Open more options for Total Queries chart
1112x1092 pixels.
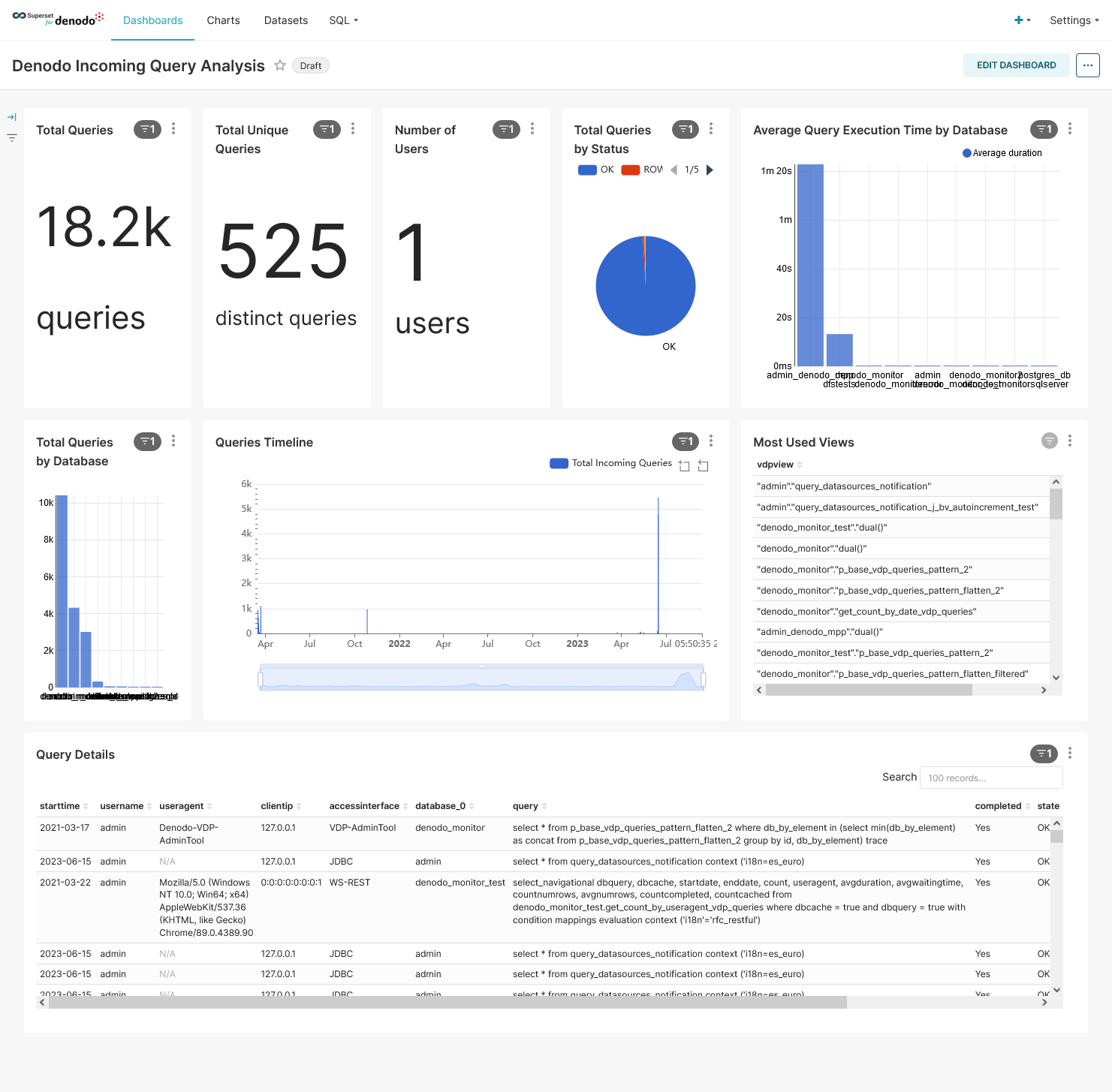173,129
